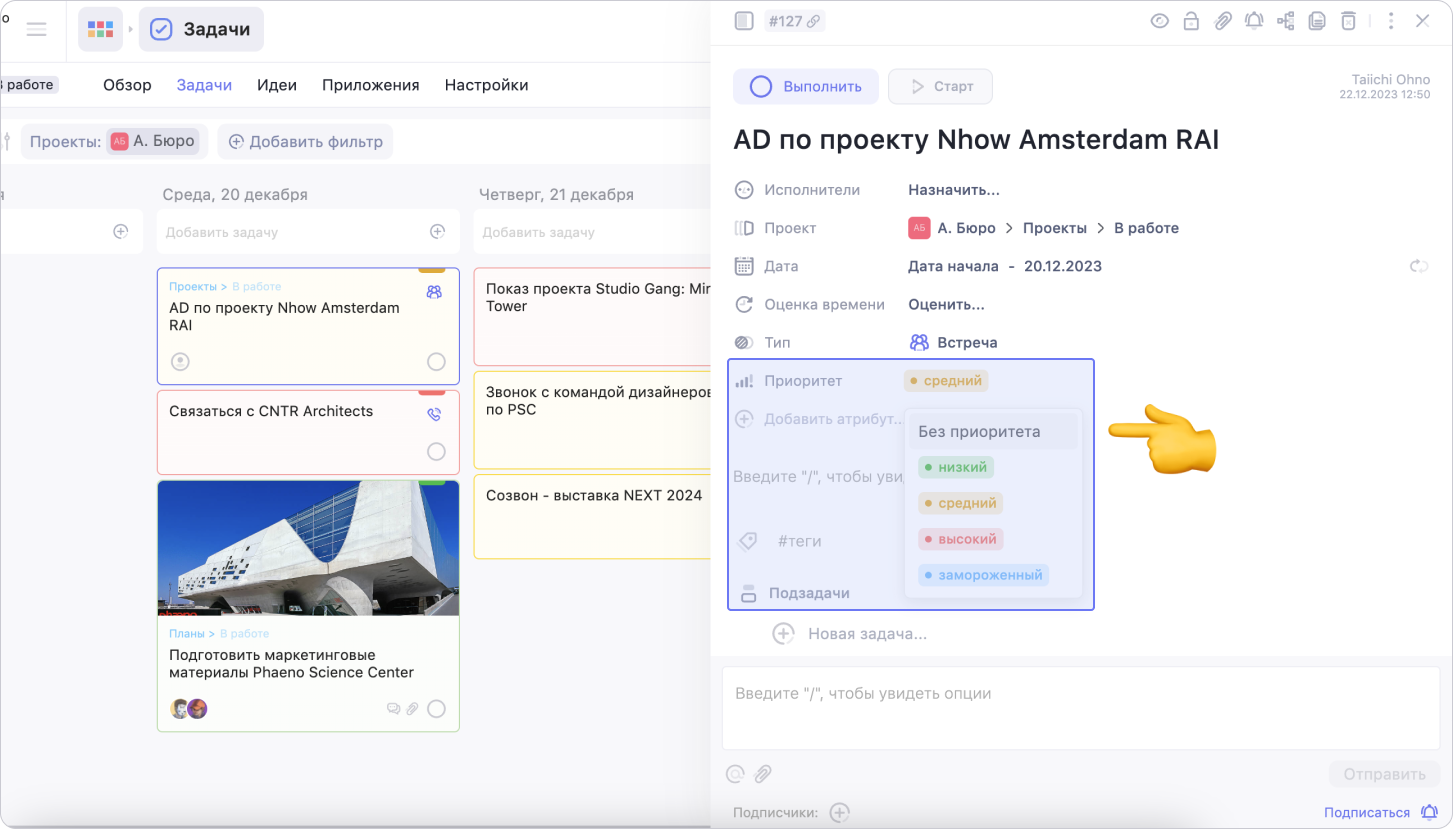Screen dimensions: 1453x829
Task: Close the task detail panel
Action: (1422, 21)
